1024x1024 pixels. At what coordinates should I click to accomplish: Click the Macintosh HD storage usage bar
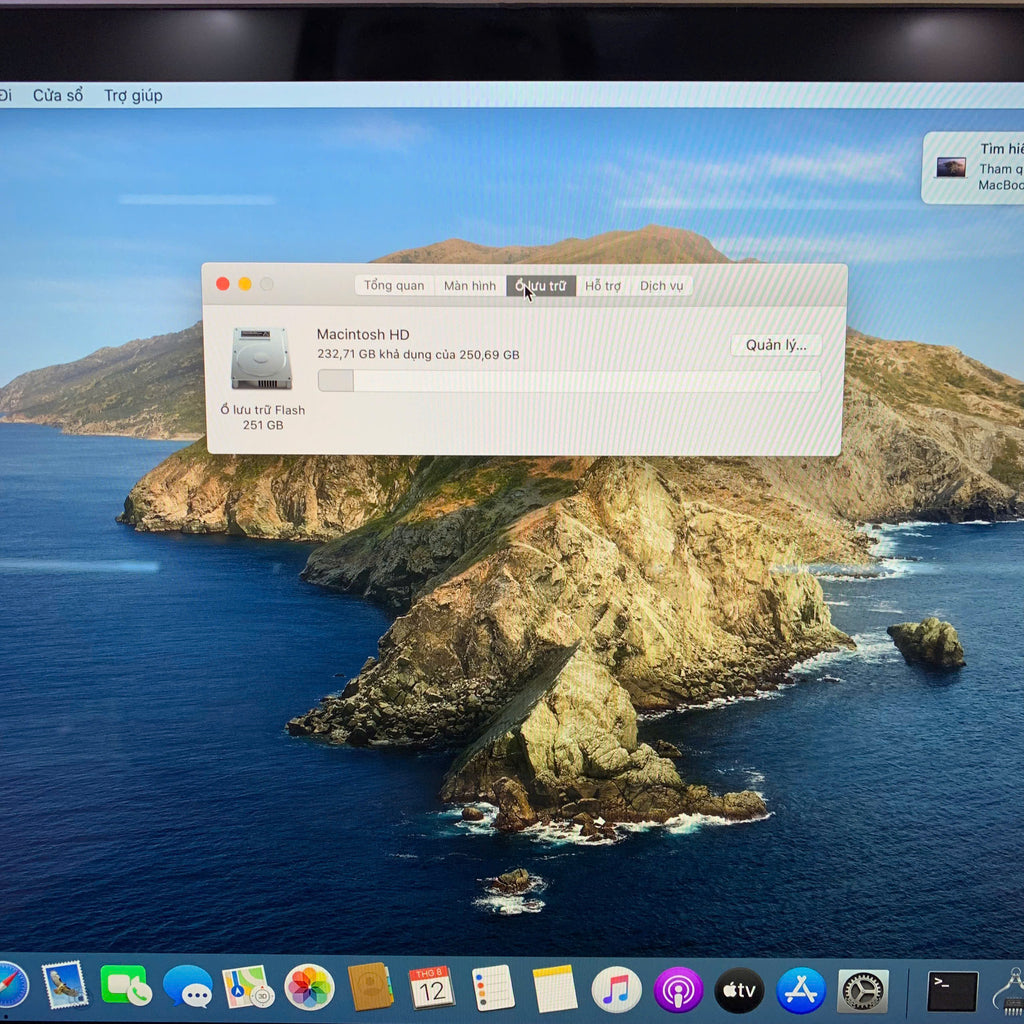pos(569,381)
